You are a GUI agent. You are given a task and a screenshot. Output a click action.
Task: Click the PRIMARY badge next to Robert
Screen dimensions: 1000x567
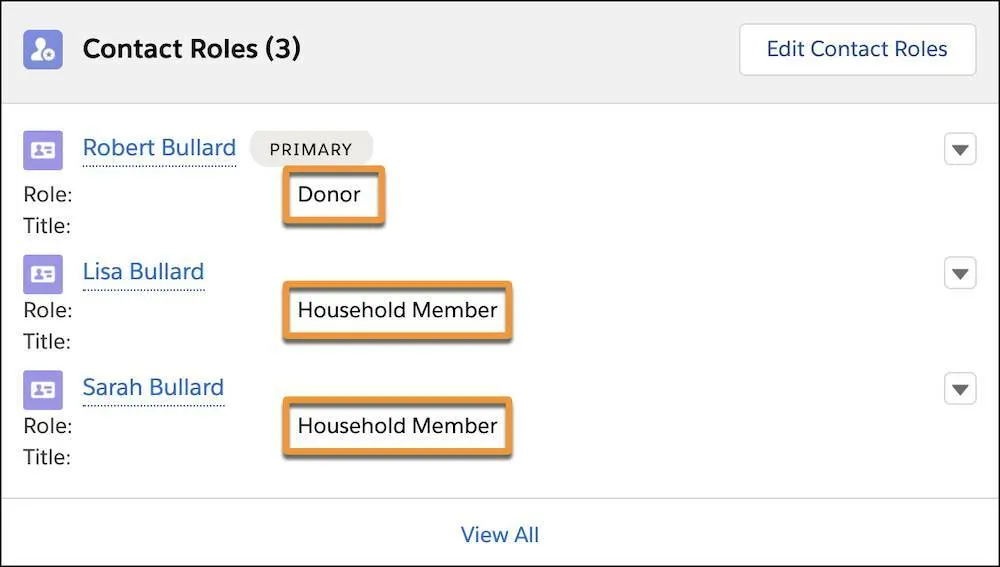311,149
